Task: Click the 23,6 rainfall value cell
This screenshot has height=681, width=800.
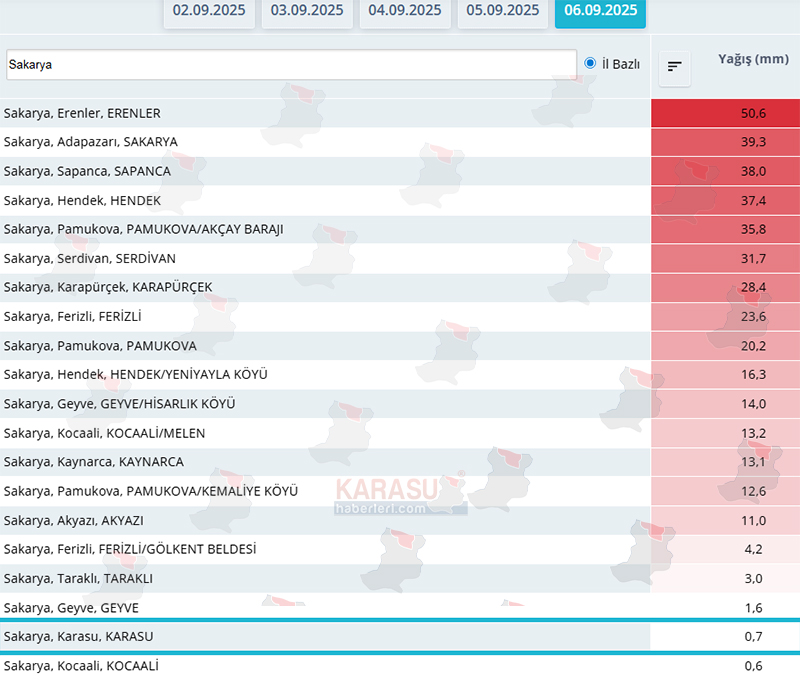Action: click(x=725, y=317)
